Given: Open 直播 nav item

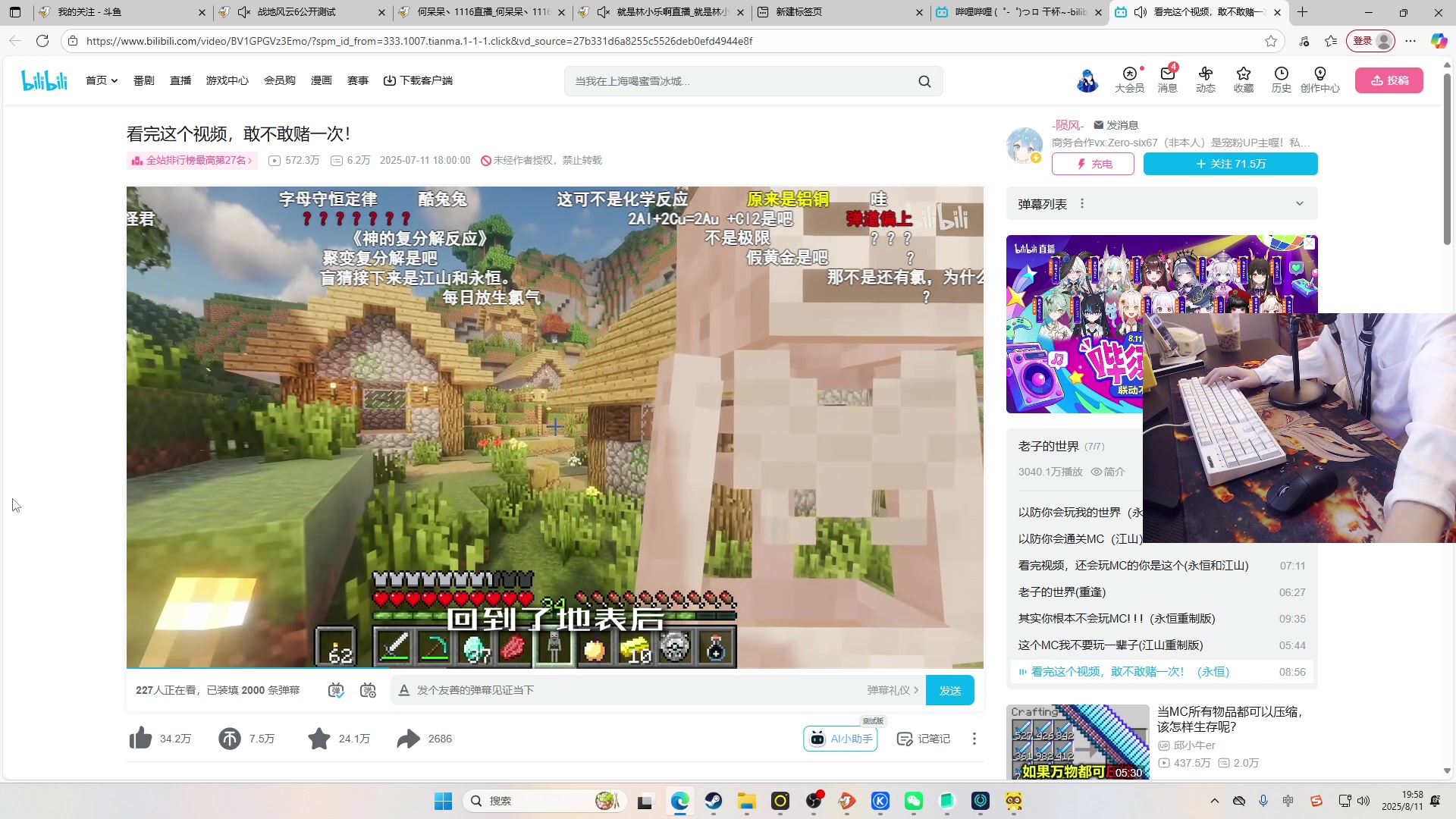Looking at the screenshot, I should [180, 80].
